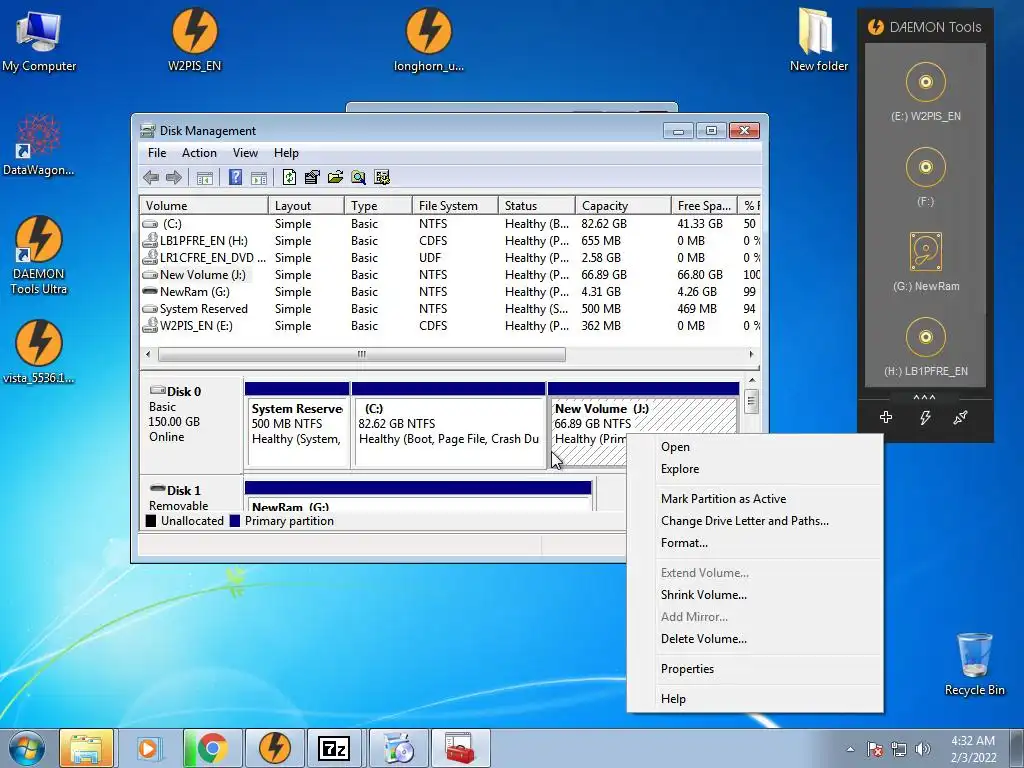Click the pin icon in DAEMON Tools gadget
Viewport: 1024px width, 768px height.
[960, 417]
